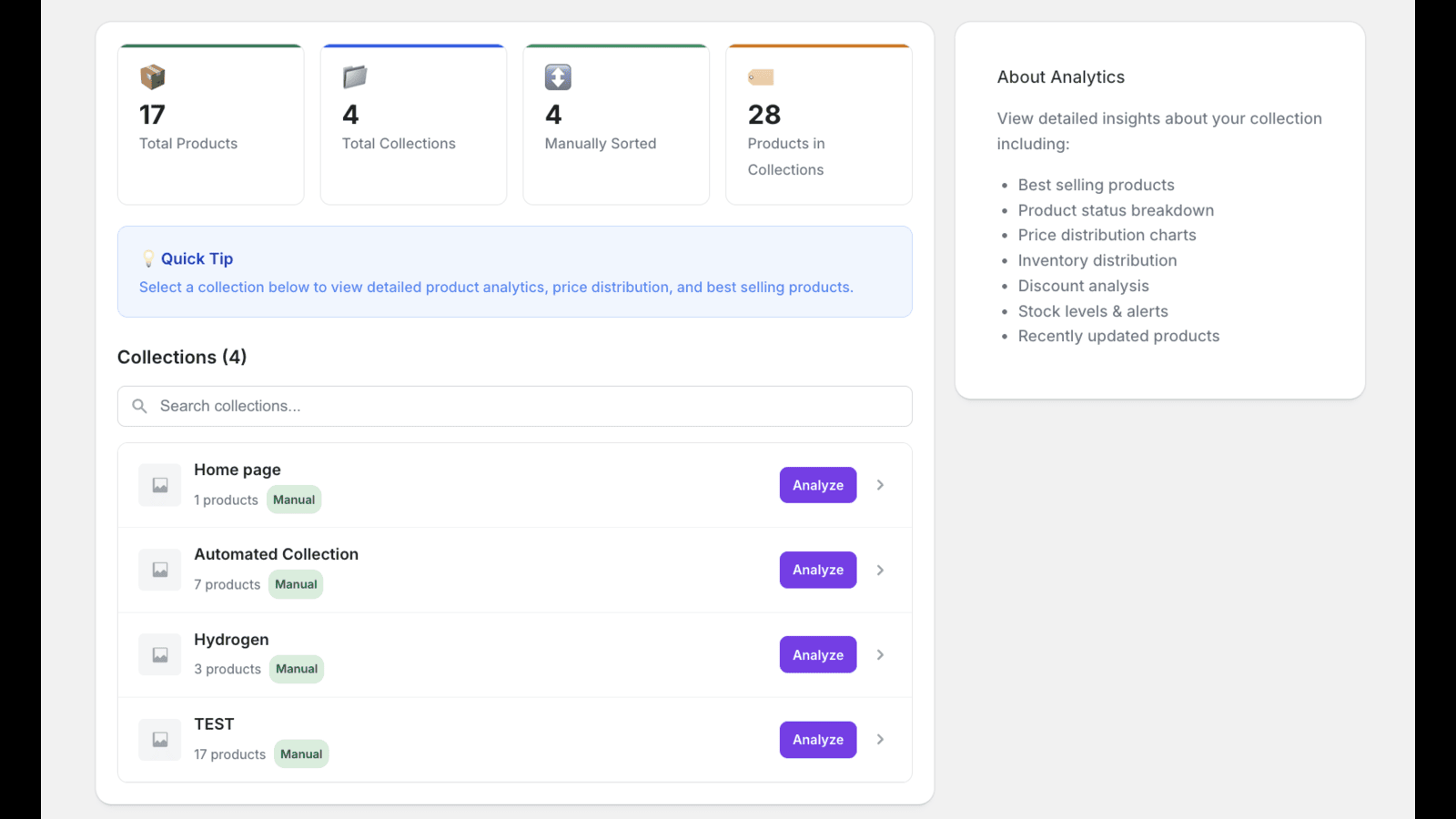
Task: Select the image icon beside Hydrogen collection
Action: click(159, 654)
